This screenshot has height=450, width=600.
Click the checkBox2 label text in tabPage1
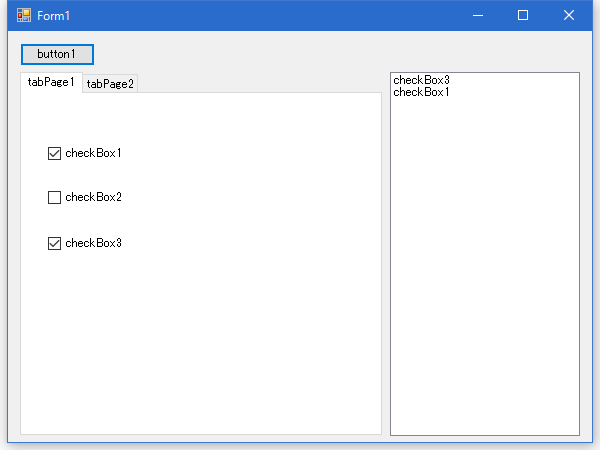[93, 197]
